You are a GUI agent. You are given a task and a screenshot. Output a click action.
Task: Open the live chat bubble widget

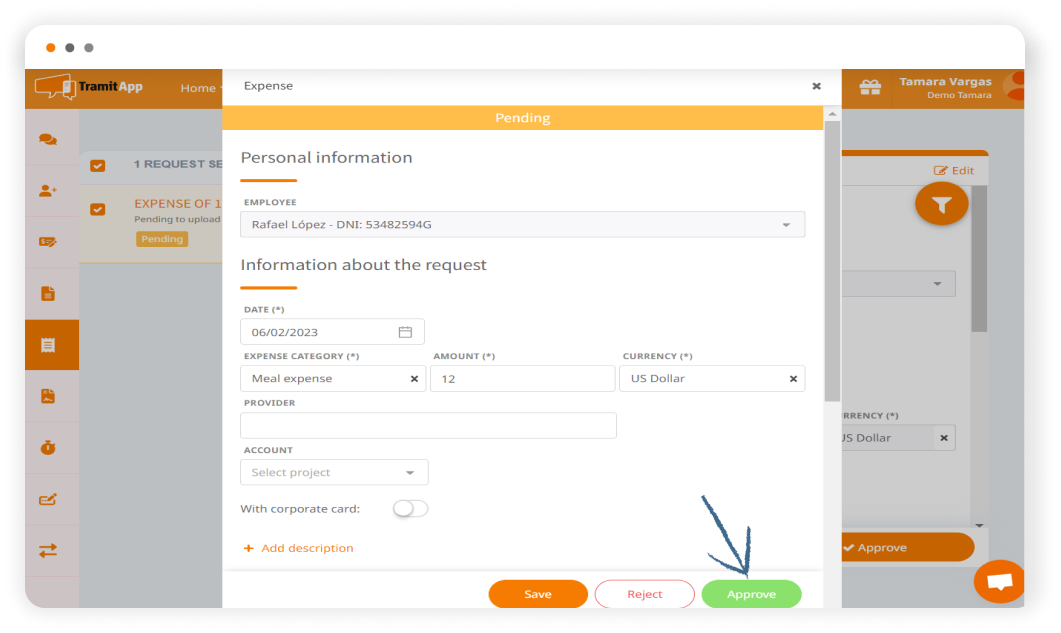click(x=999, y=581)
